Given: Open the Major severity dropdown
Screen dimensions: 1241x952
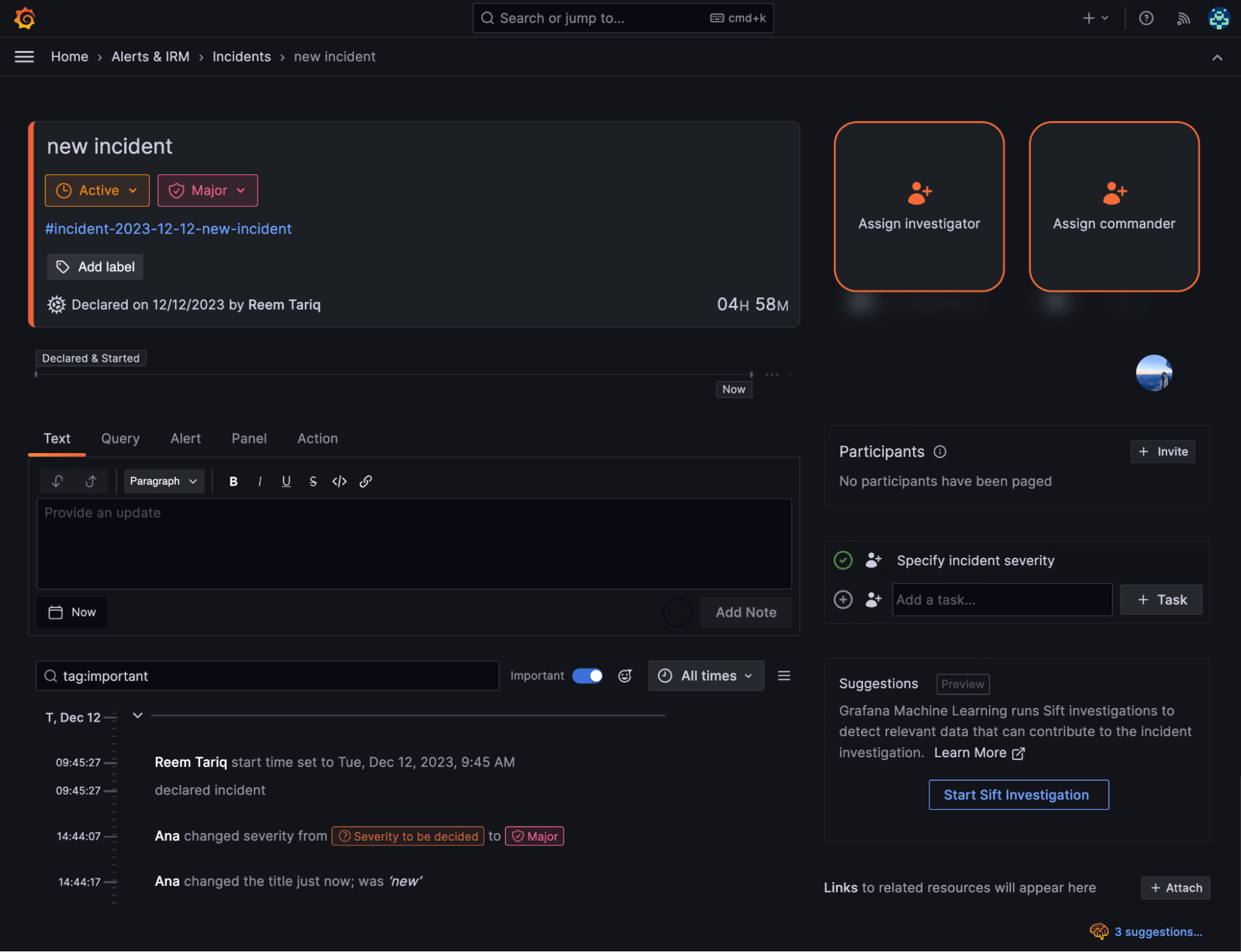Looking at the screenshot, I should [207, 191].
